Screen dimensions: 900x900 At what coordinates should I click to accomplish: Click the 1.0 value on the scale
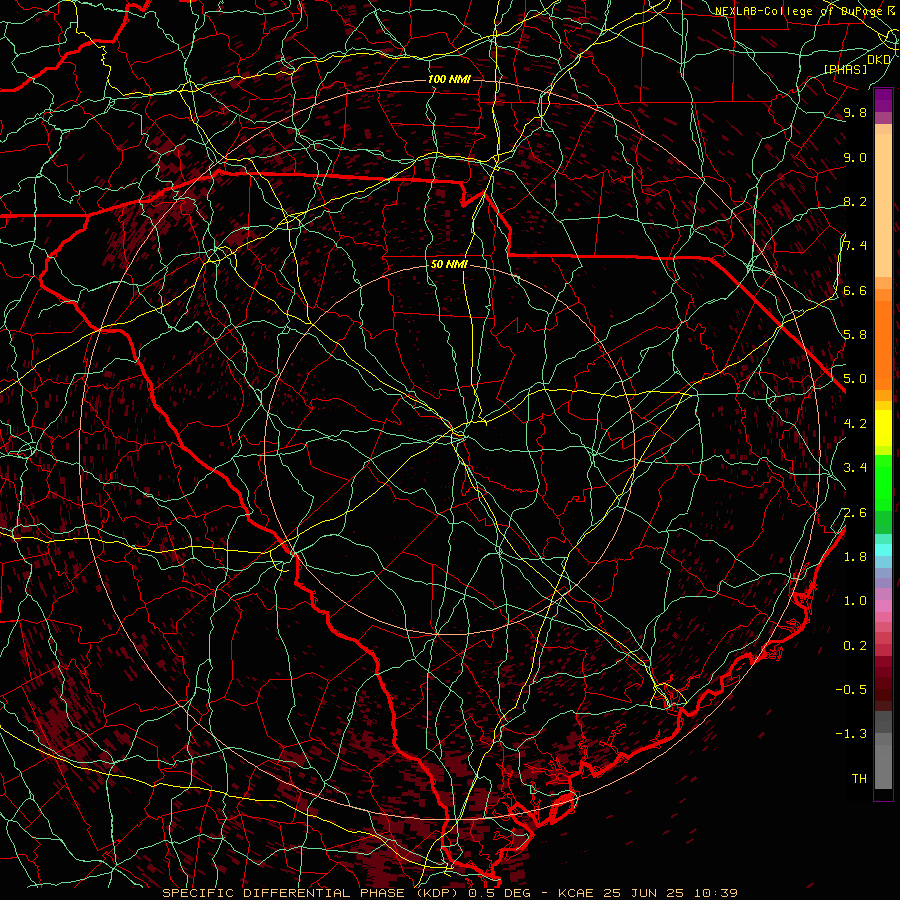tap(855, 601)
